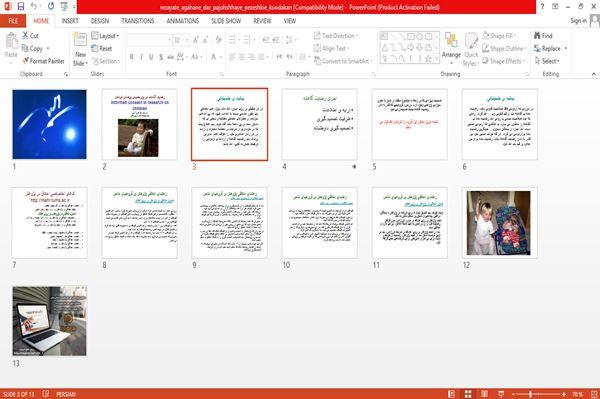Screen dimensions: 600x399
Task: Click the Format Painter tool
Action: point(43,61)
